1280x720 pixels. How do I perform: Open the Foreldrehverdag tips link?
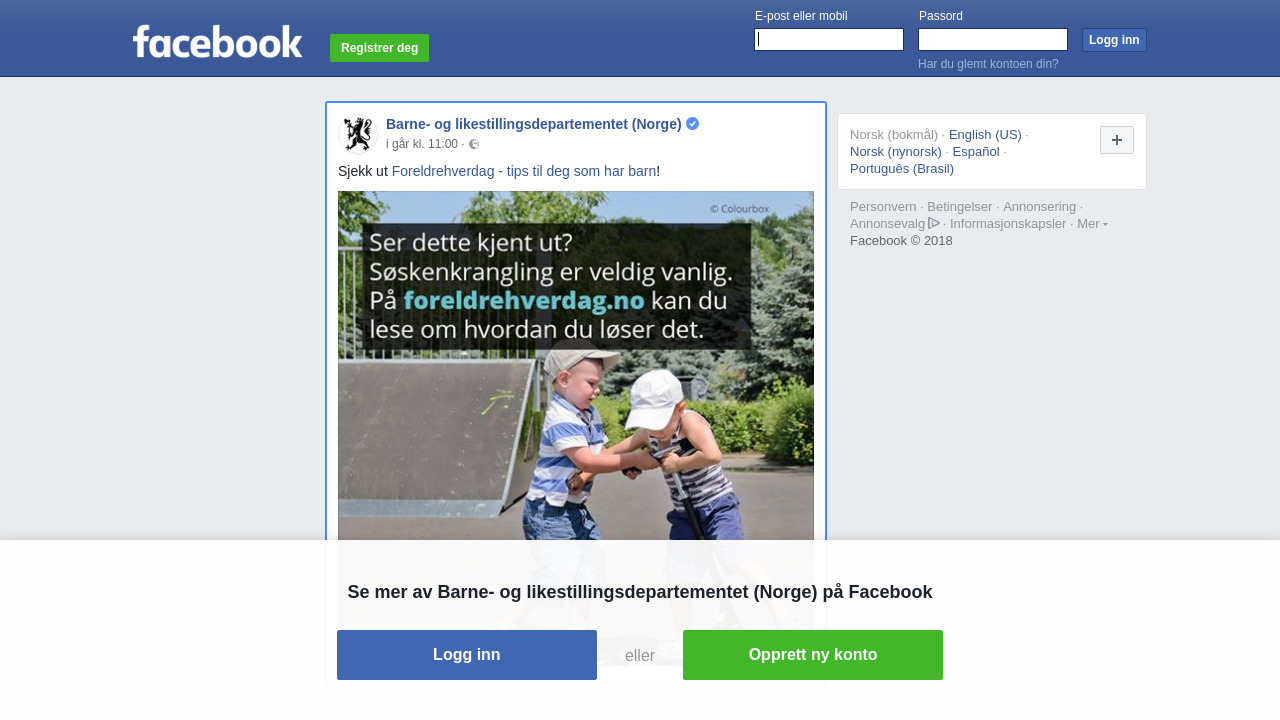point(524,171)
